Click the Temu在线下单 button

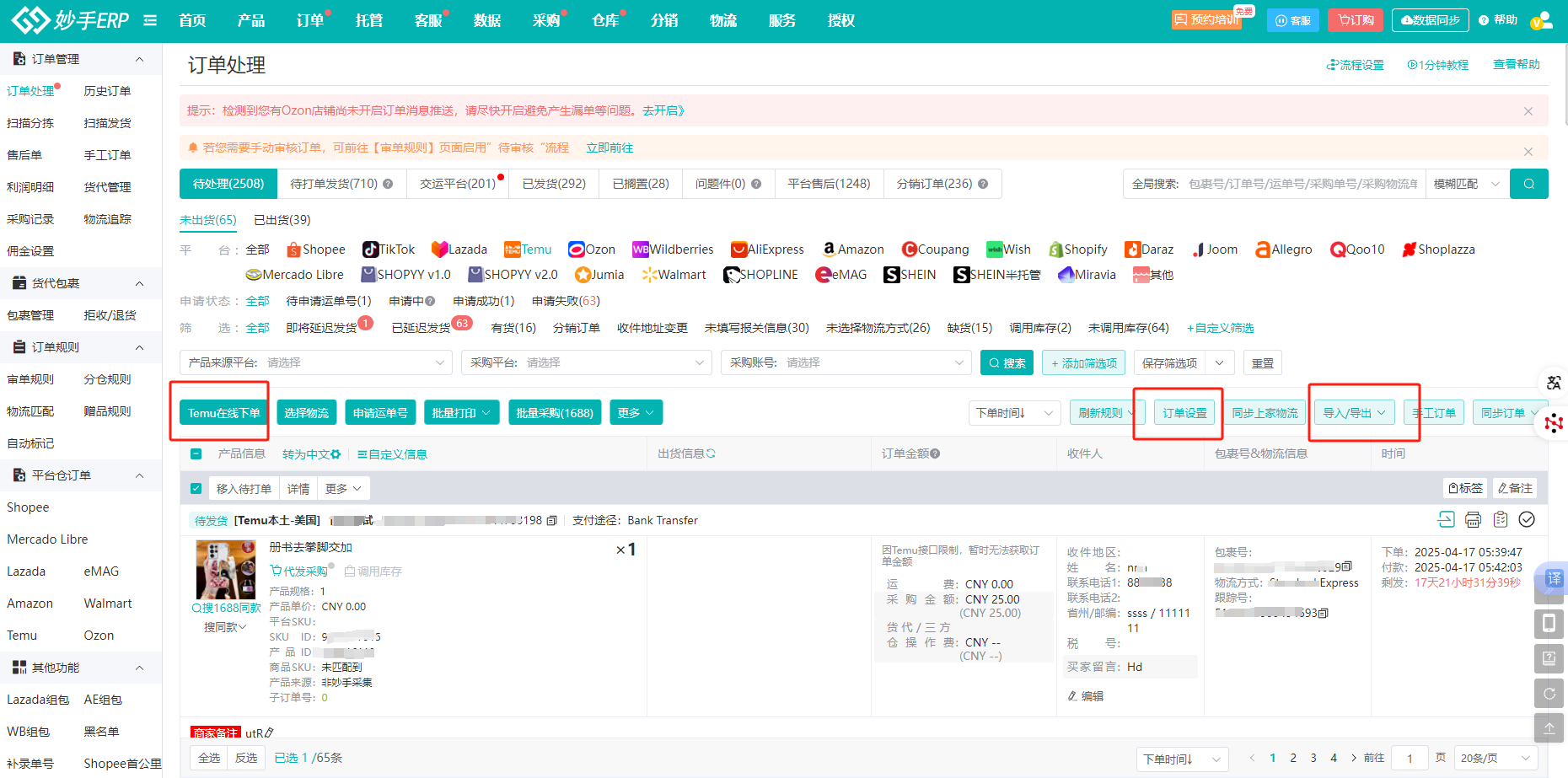(224, 413)
